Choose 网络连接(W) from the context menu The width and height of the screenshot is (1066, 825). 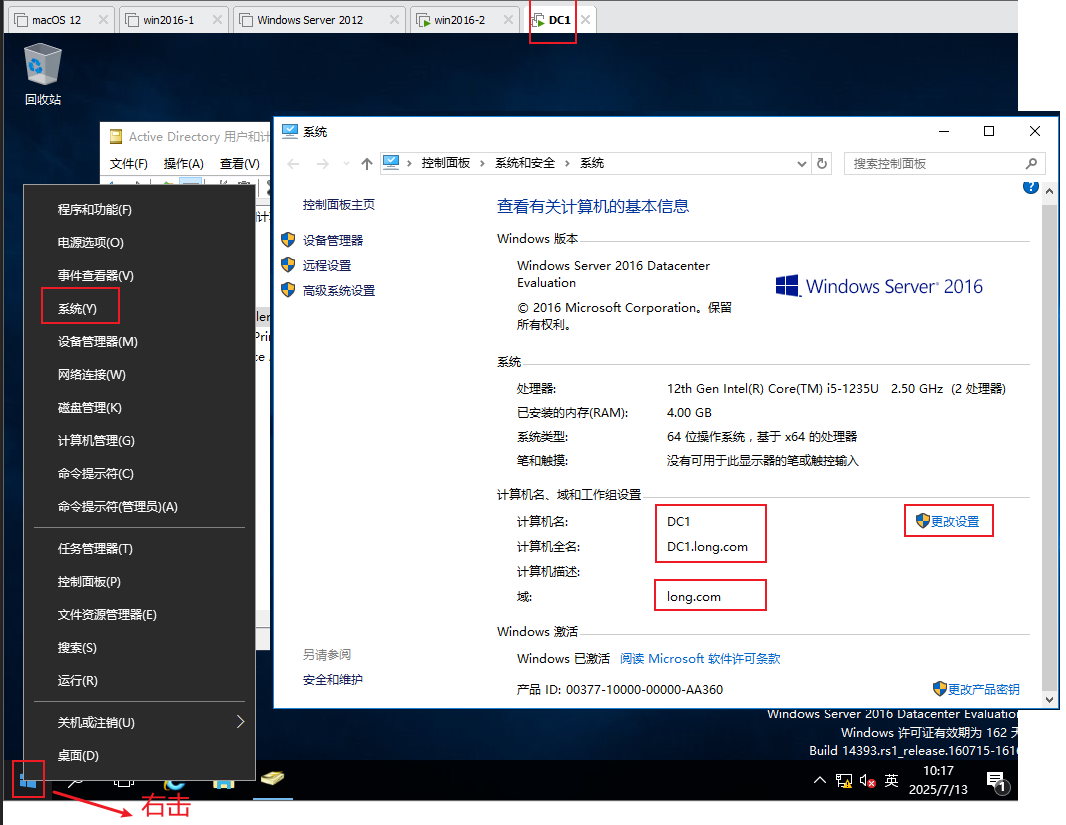pos(139,374)
